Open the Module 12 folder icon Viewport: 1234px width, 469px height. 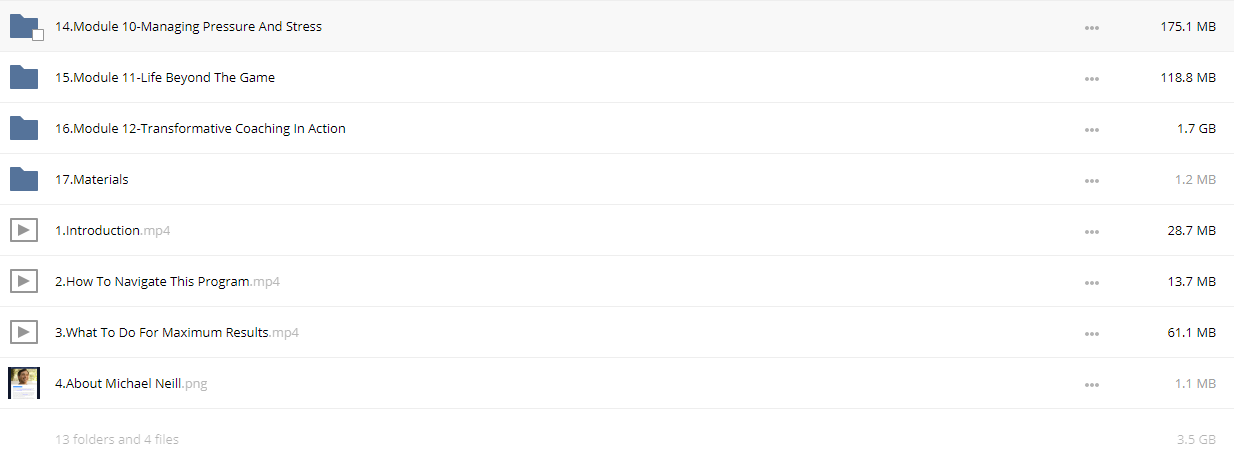(23, 128)
